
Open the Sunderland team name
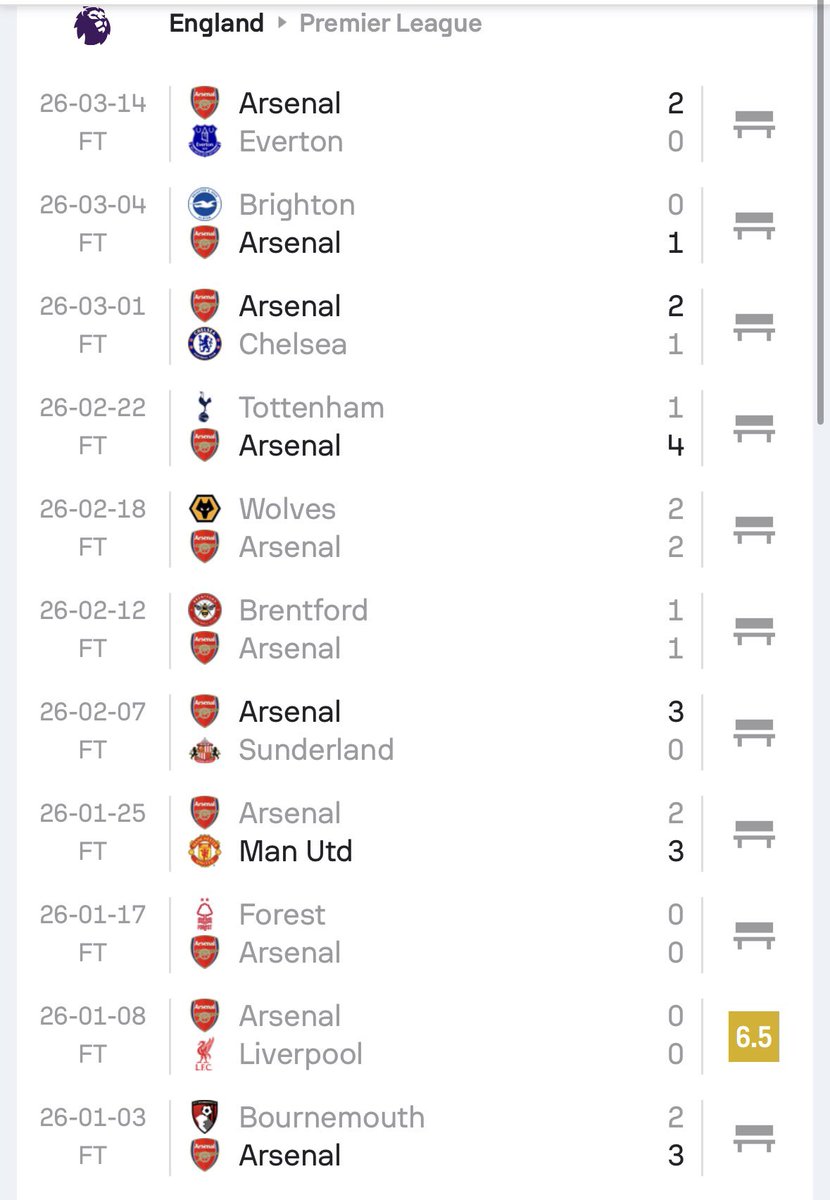point(316,750)
